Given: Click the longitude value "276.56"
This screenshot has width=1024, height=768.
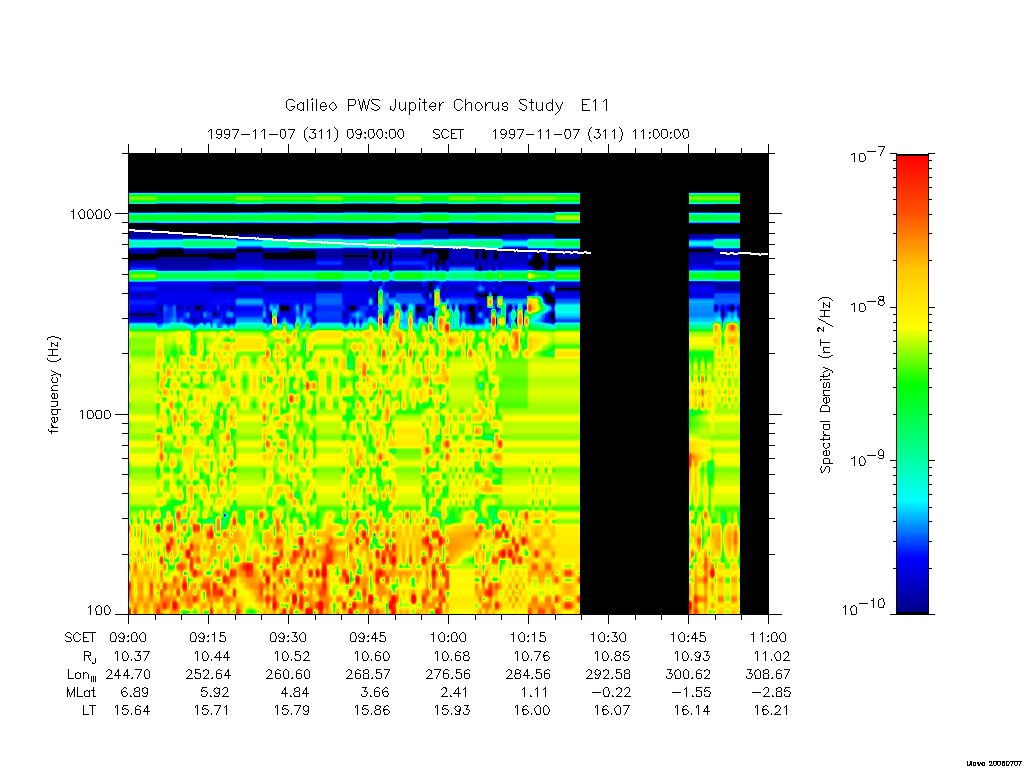Looking at the screenshot, I should pos(448,675).
